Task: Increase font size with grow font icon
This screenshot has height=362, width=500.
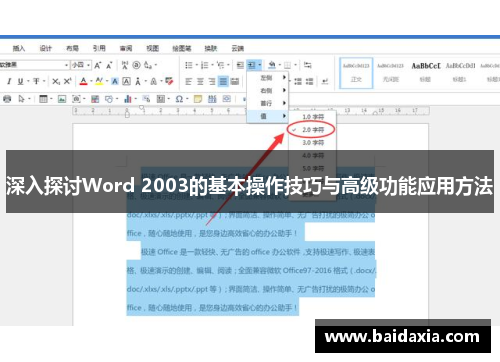Action: pos(98,65)
